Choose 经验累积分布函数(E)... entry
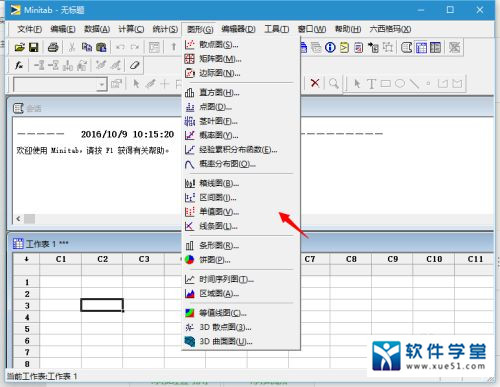The height and width of the screenshot is (387, 500). pyautogui.click(x=241, y=150)
